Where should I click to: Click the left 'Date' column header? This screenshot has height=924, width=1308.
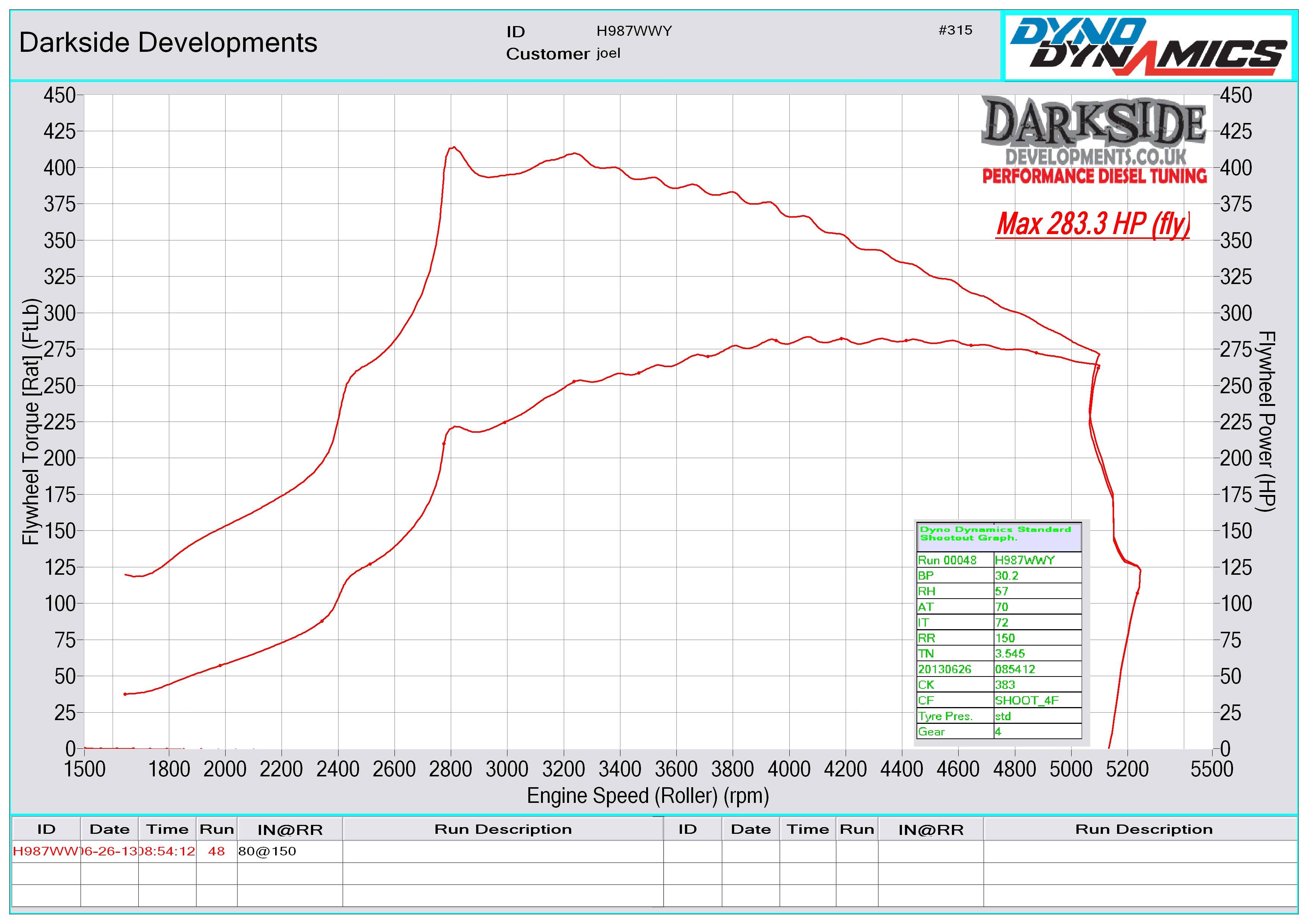pos(109,829)
